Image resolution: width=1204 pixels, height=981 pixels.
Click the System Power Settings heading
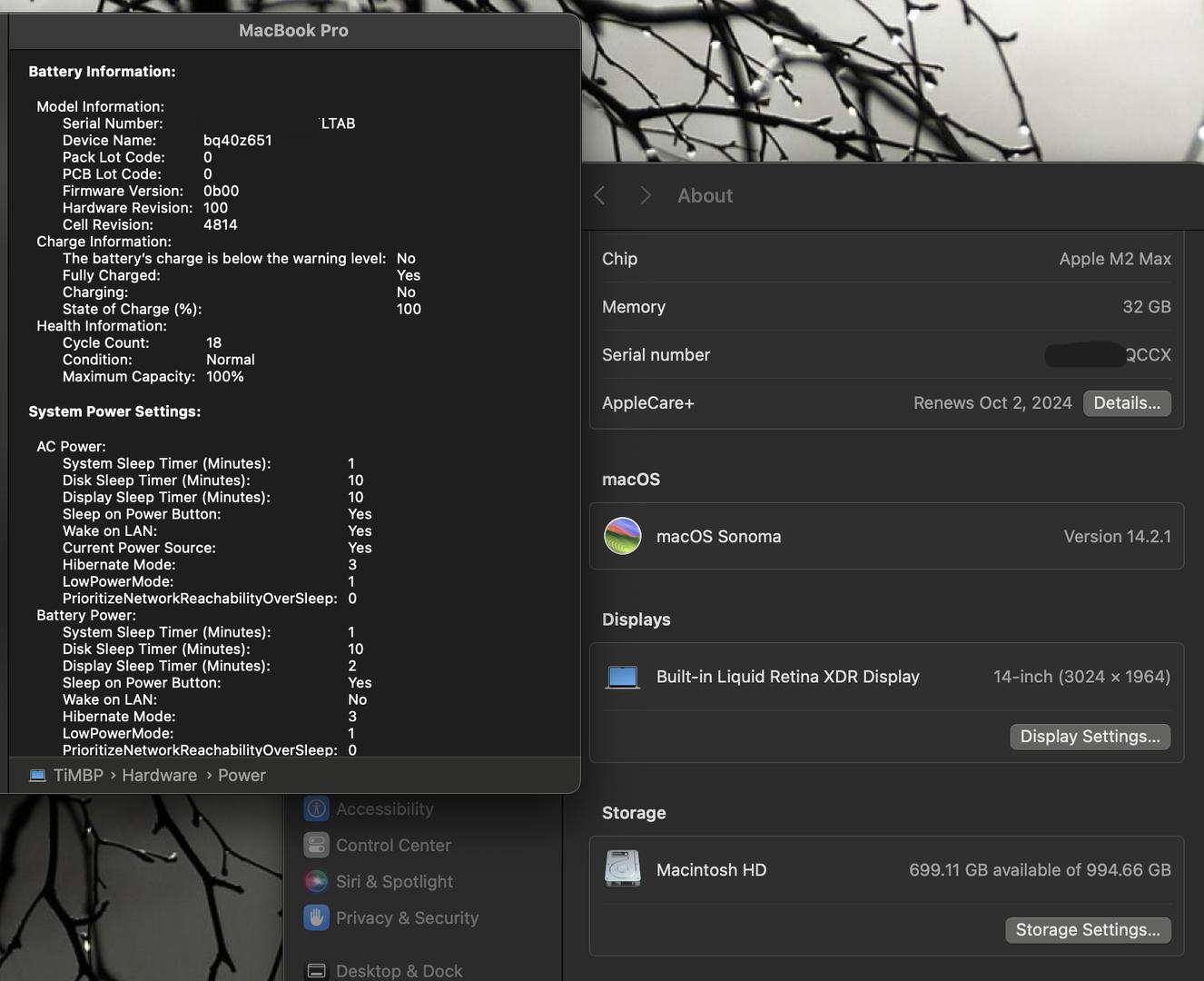114,411
